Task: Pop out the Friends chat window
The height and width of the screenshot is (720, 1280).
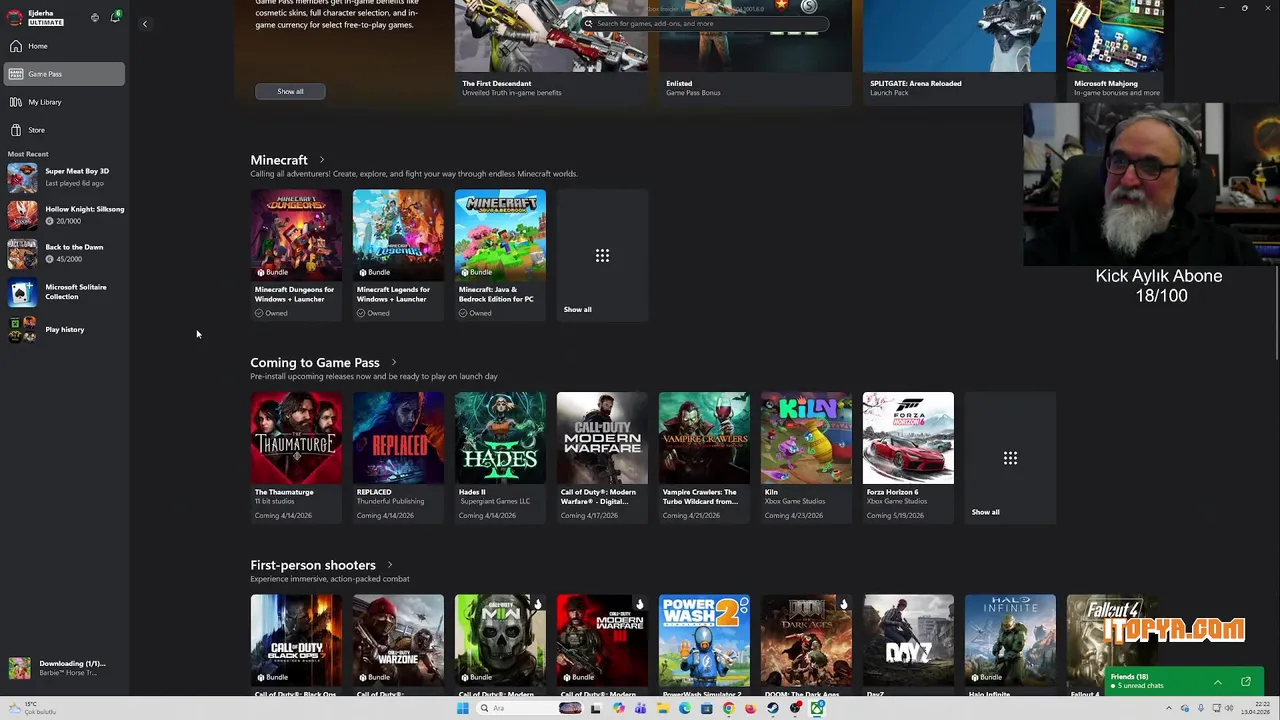Action: 1246,682
